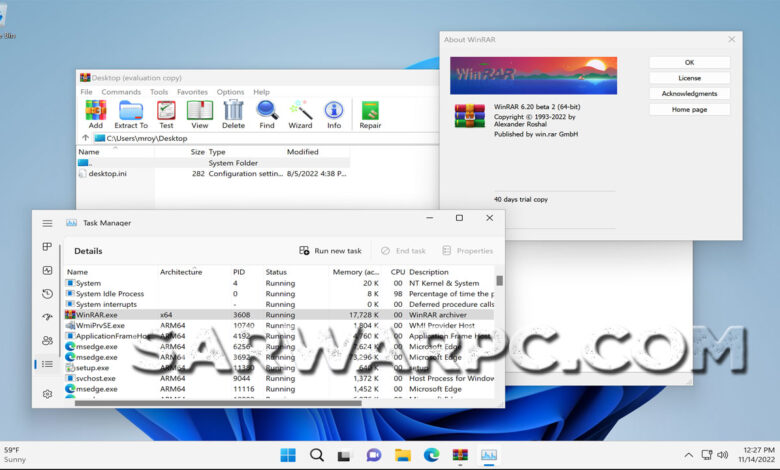This screenshot has height=470, width=780.
Task: Select WmiPrvSE.exe process row
Action: point(279,325)
